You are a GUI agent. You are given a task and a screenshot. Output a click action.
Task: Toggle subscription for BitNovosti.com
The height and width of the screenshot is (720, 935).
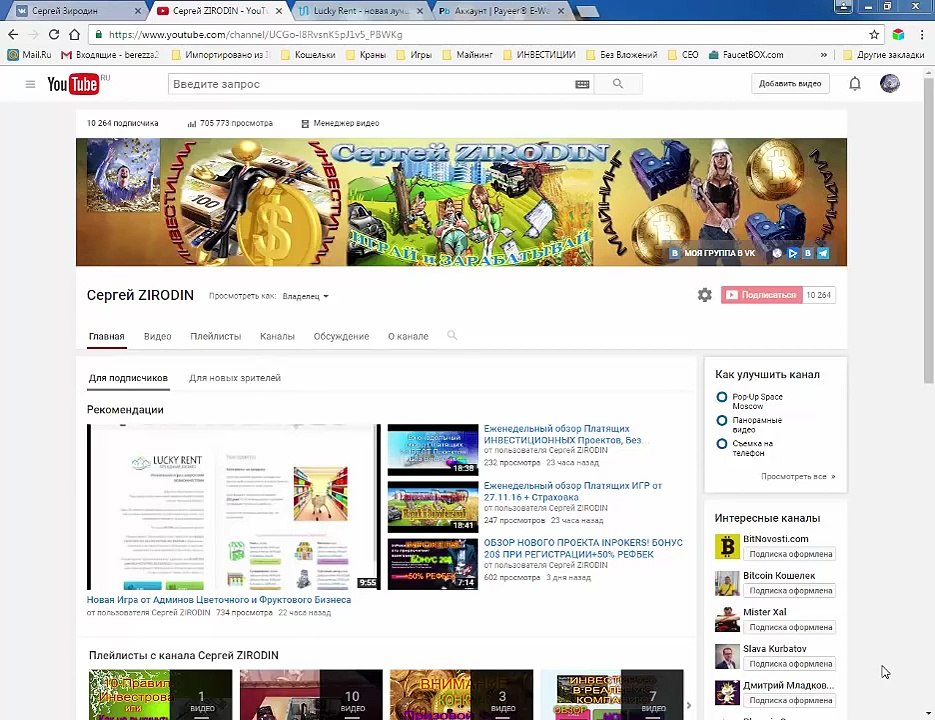point(790,554)
